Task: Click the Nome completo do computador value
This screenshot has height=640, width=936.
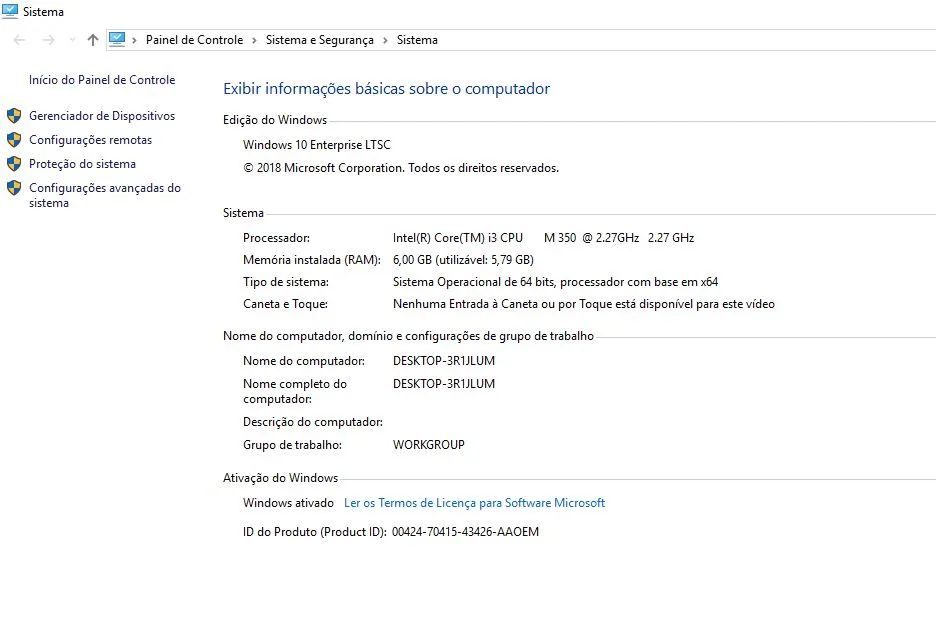Action: 444,384
